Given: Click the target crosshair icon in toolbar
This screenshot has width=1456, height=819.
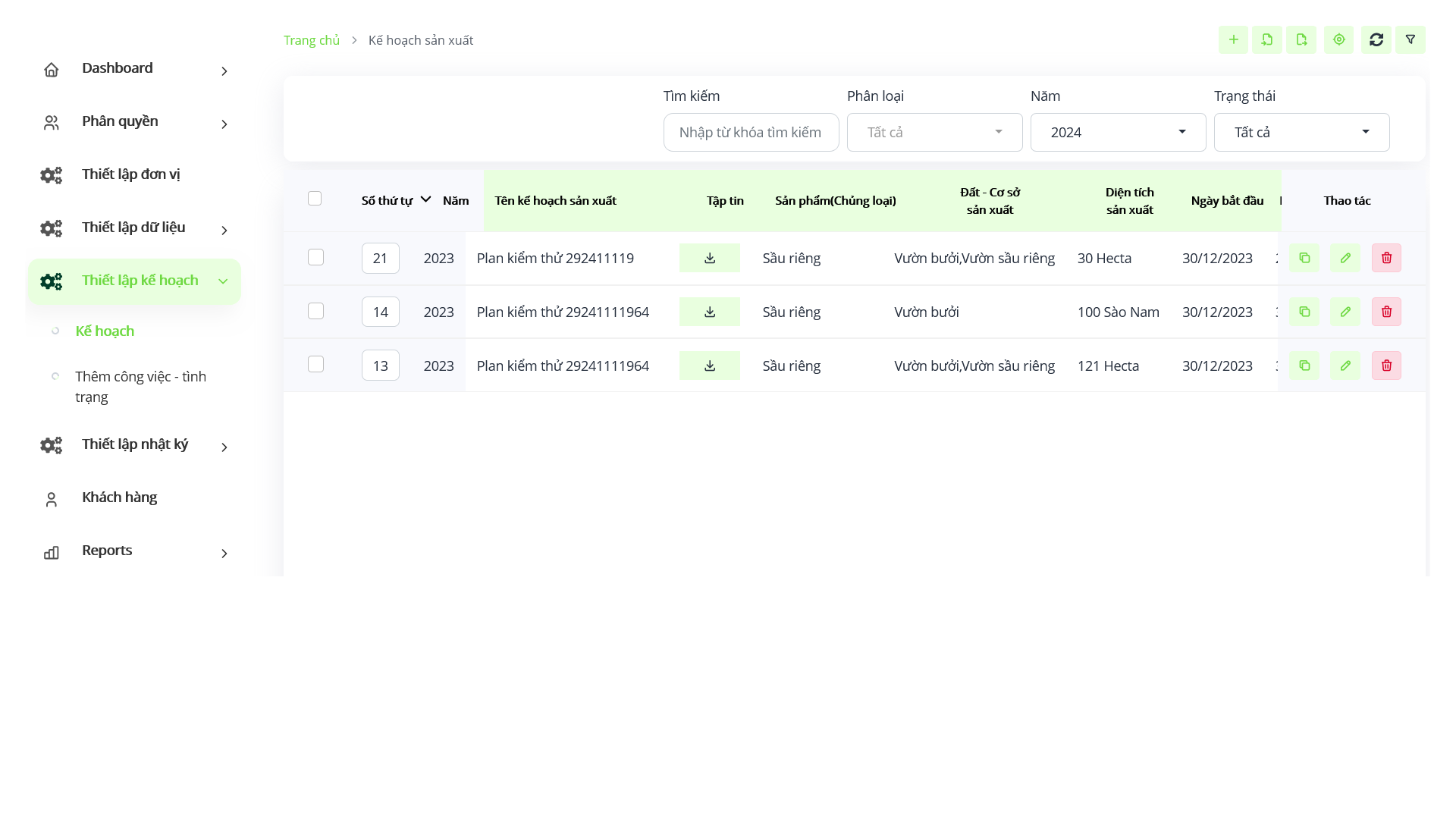Looking at the screenshot, I should click(x=1339, y=39).
